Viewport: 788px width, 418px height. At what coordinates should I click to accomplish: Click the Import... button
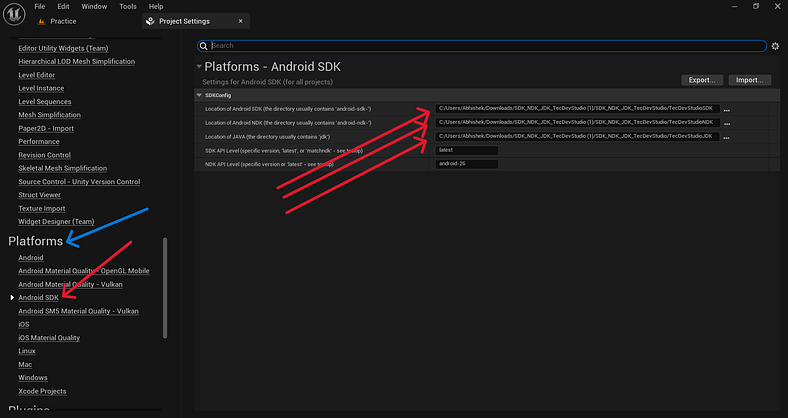(749, 80)
